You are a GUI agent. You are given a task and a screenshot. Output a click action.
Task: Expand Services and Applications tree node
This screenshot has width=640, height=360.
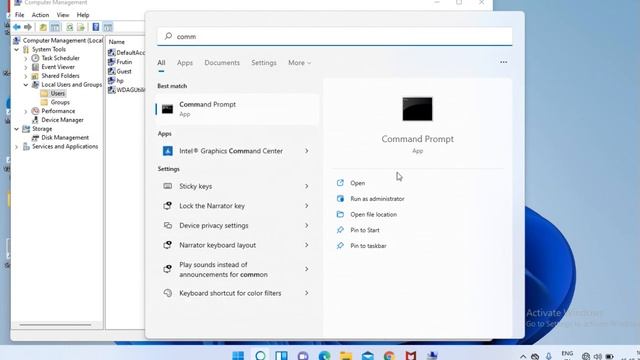click(x=17, y=147)
